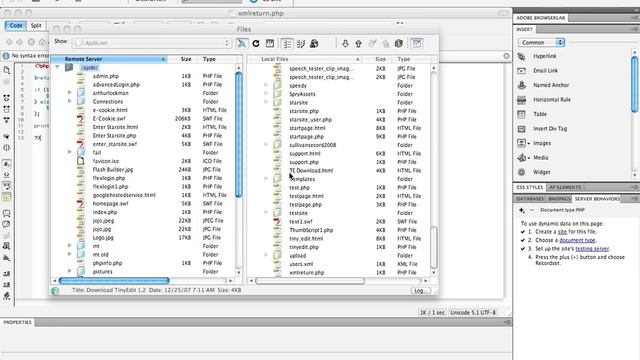Click the minus button in Server Behaviors

[532, 210]
